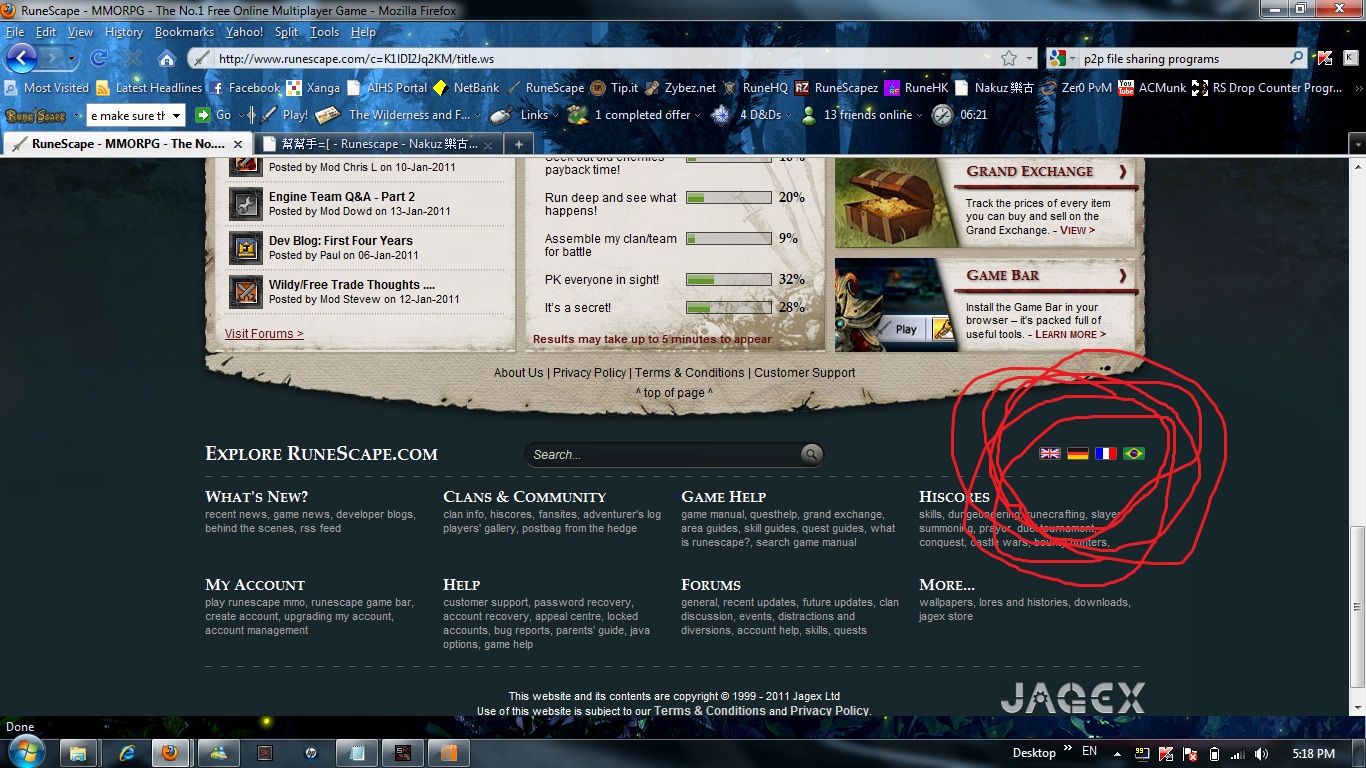Click the Customer Support footer link
The image size is (1366, 768).
(x=804, y=373)
